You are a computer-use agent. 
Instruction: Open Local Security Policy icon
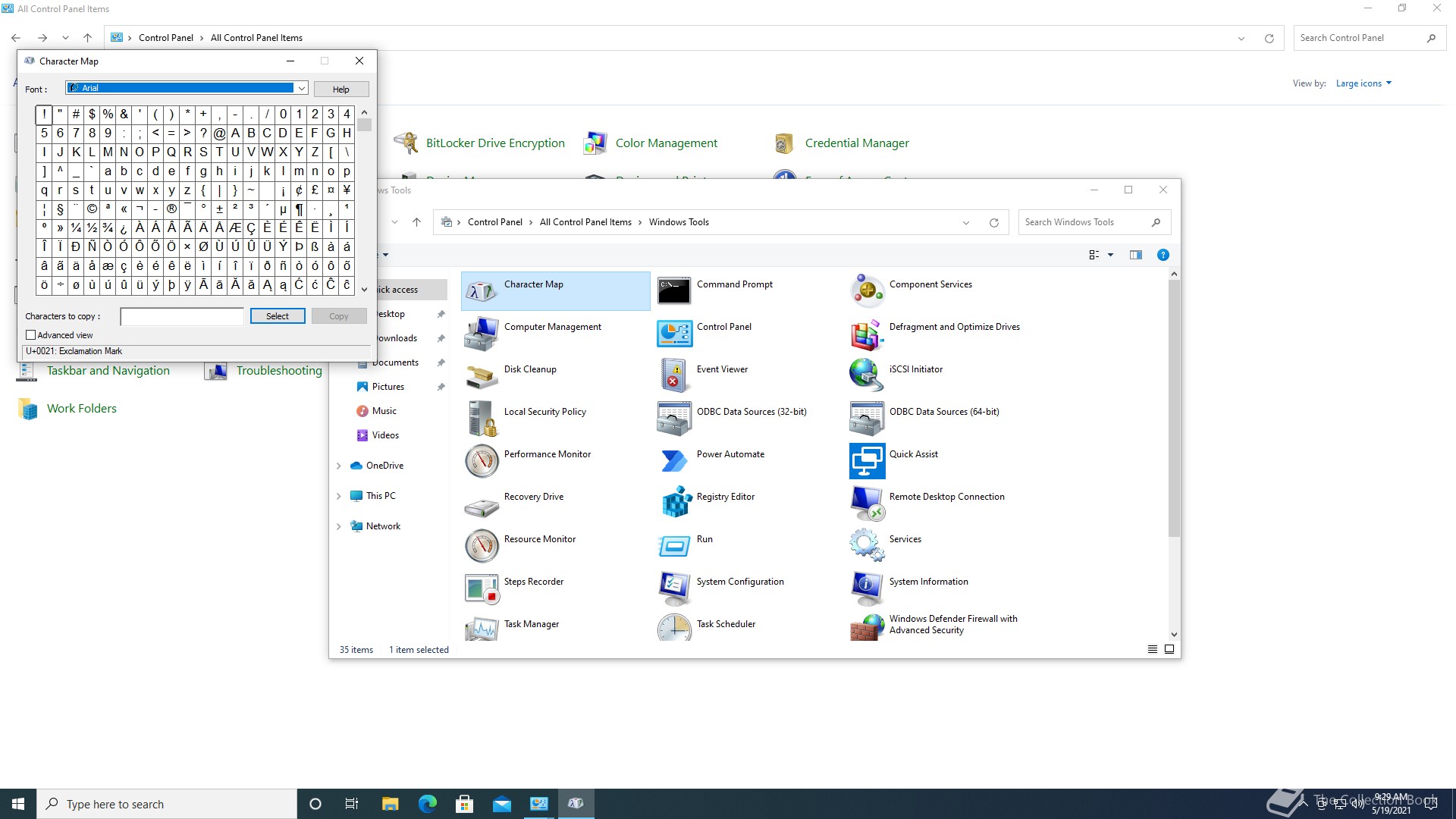[x=482, y=419]
